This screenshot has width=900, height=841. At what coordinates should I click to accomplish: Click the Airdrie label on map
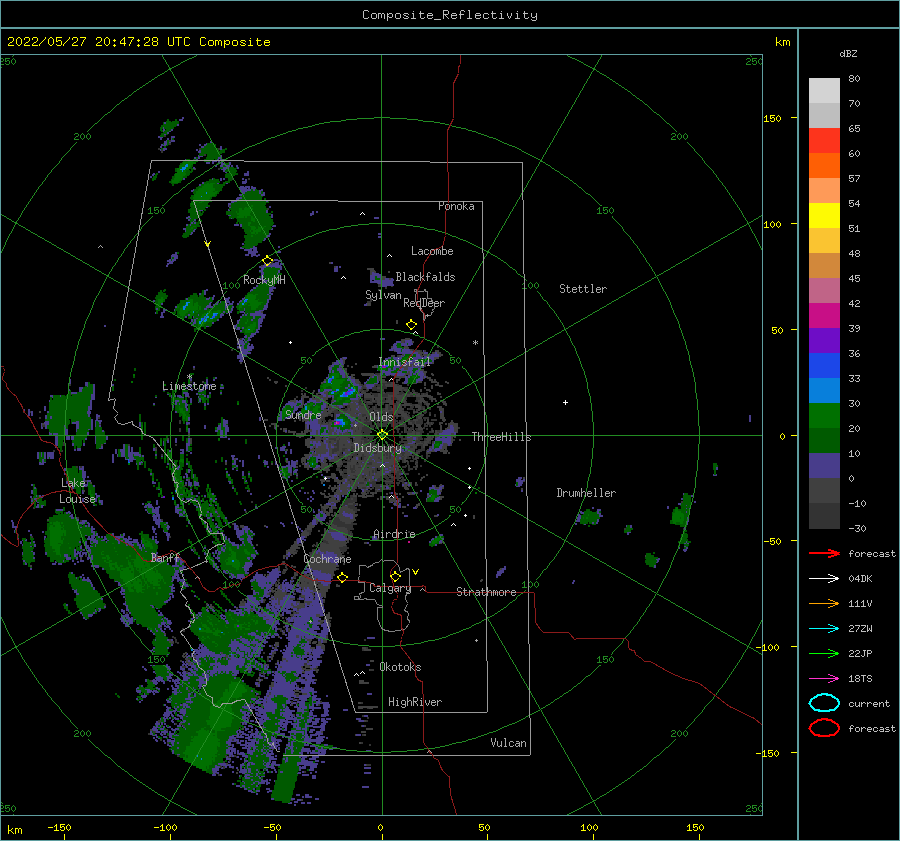[394, 534]
